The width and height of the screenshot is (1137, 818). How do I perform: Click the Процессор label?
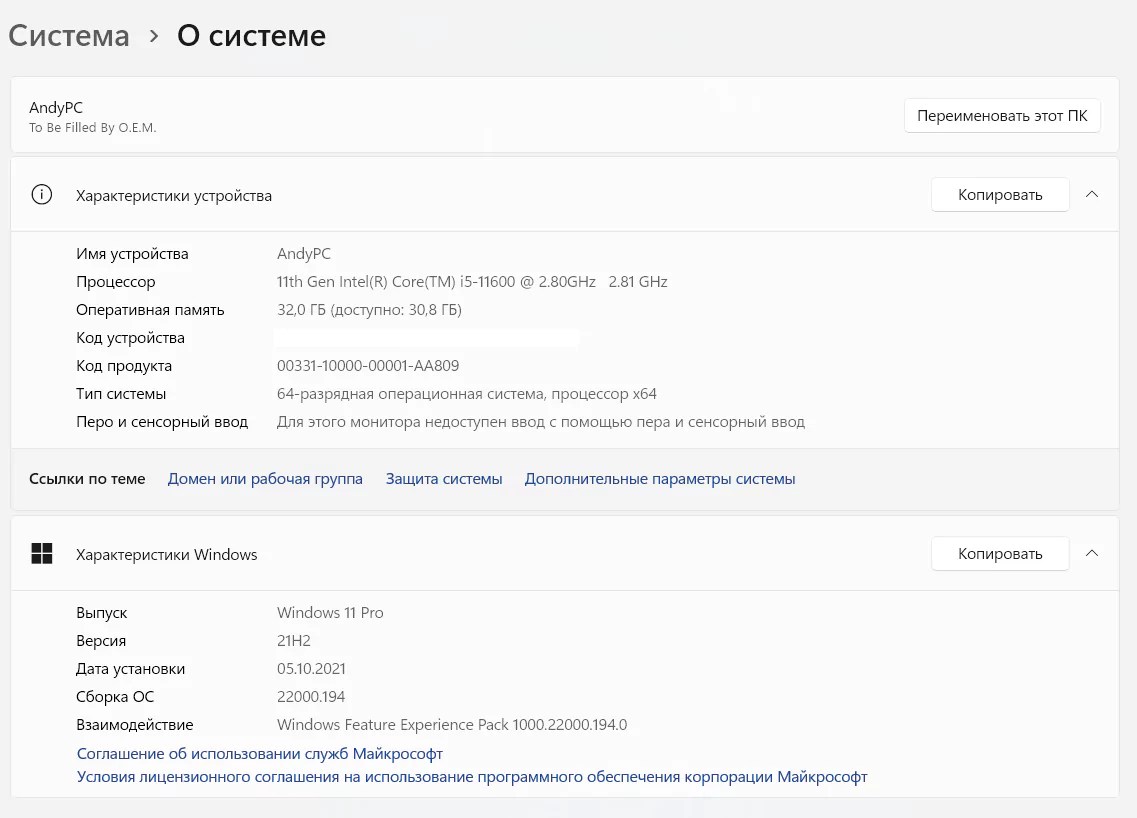coord(116,281)
